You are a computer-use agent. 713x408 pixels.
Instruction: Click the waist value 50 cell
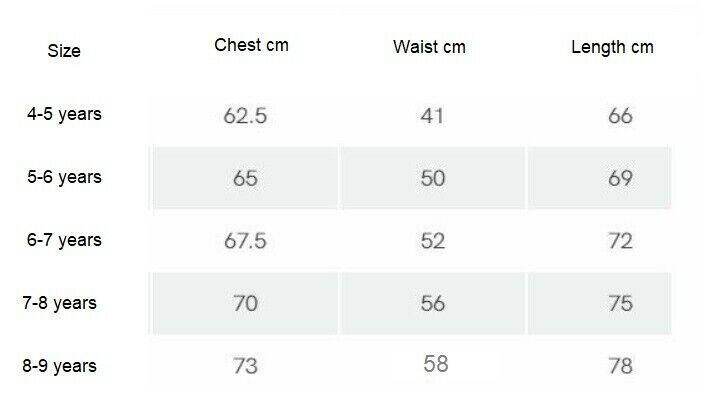coord(432,179)
